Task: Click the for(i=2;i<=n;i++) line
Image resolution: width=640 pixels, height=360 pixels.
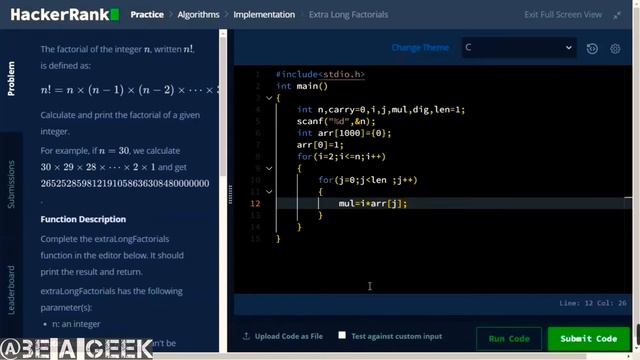Action: [x=341, y=156]
